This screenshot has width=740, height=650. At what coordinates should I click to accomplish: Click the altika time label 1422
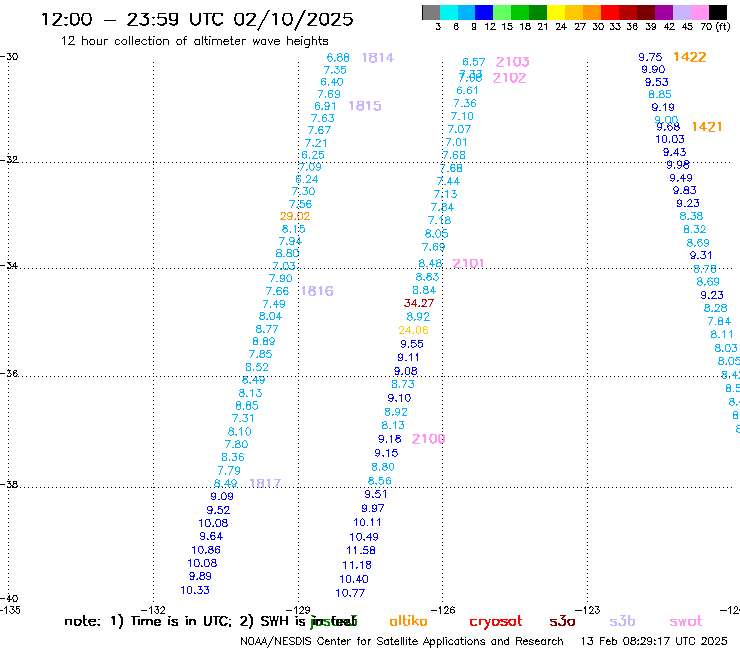coord(690,57)
